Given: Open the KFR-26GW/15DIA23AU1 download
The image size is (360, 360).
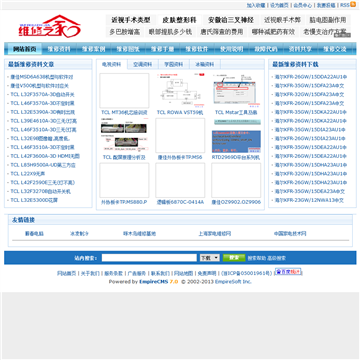Looking at the screenshot, I should point(310,138).
